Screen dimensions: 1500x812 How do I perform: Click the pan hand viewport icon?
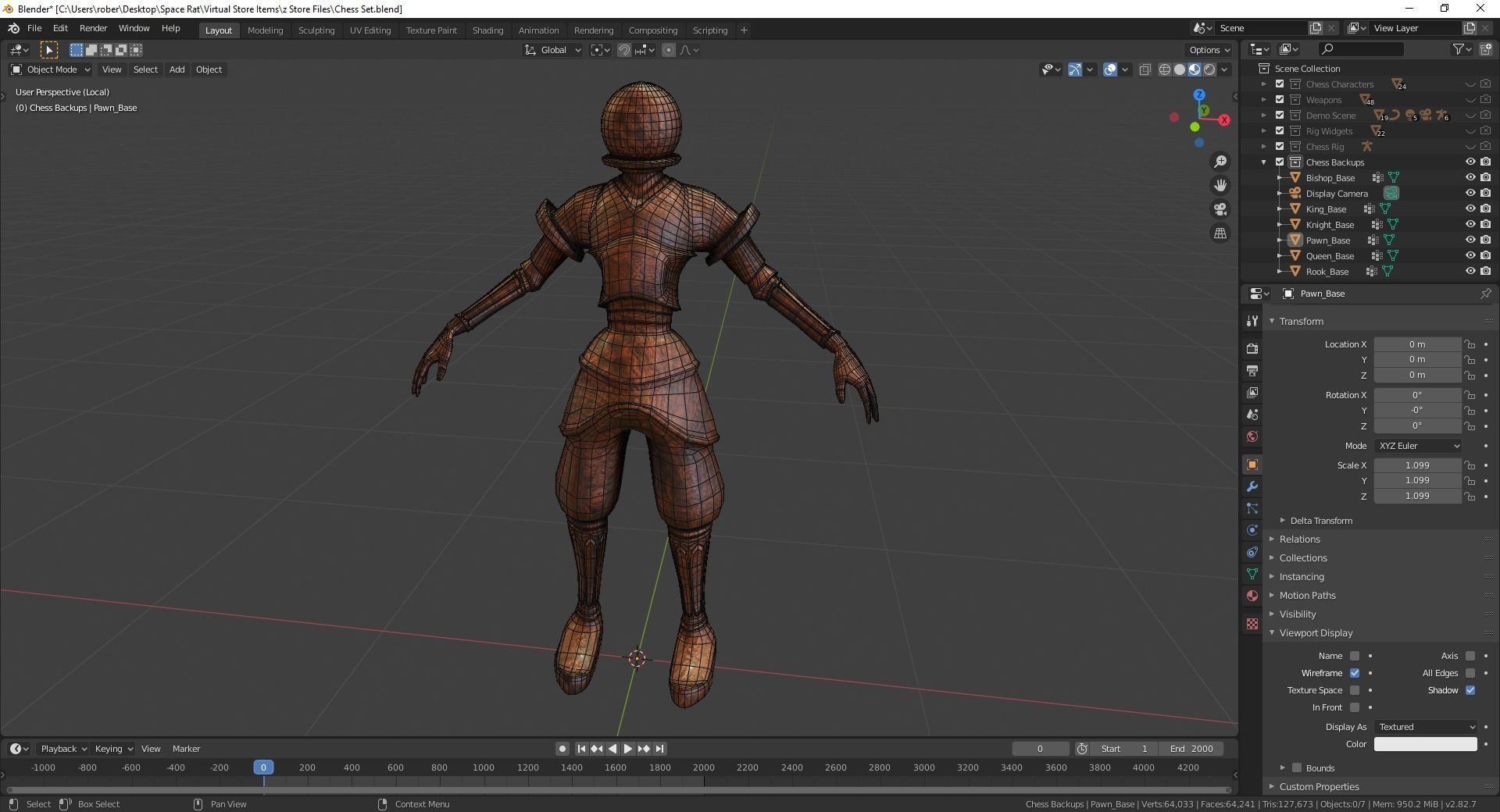[1220, 185]
